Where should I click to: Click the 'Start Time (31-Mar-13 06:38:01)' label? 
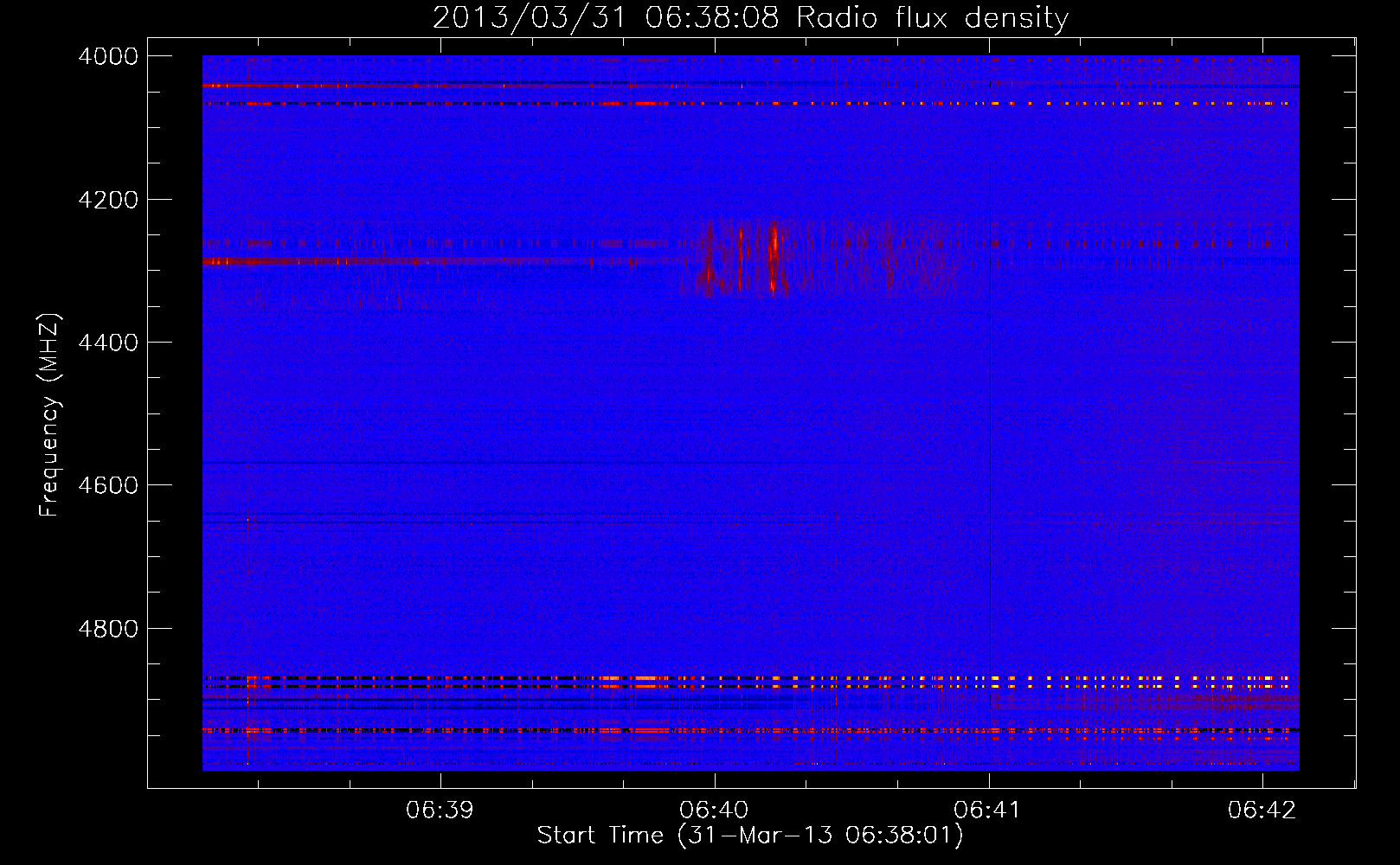[750, 836]
